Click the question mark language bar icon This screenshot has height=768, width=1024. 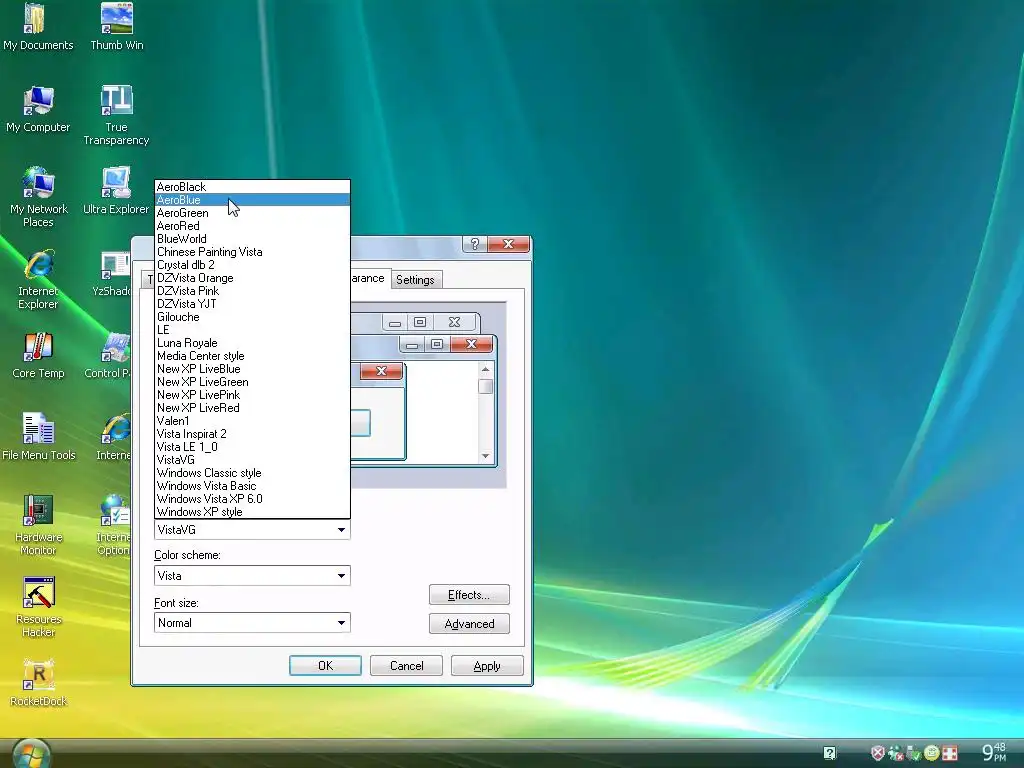[829, 753]
